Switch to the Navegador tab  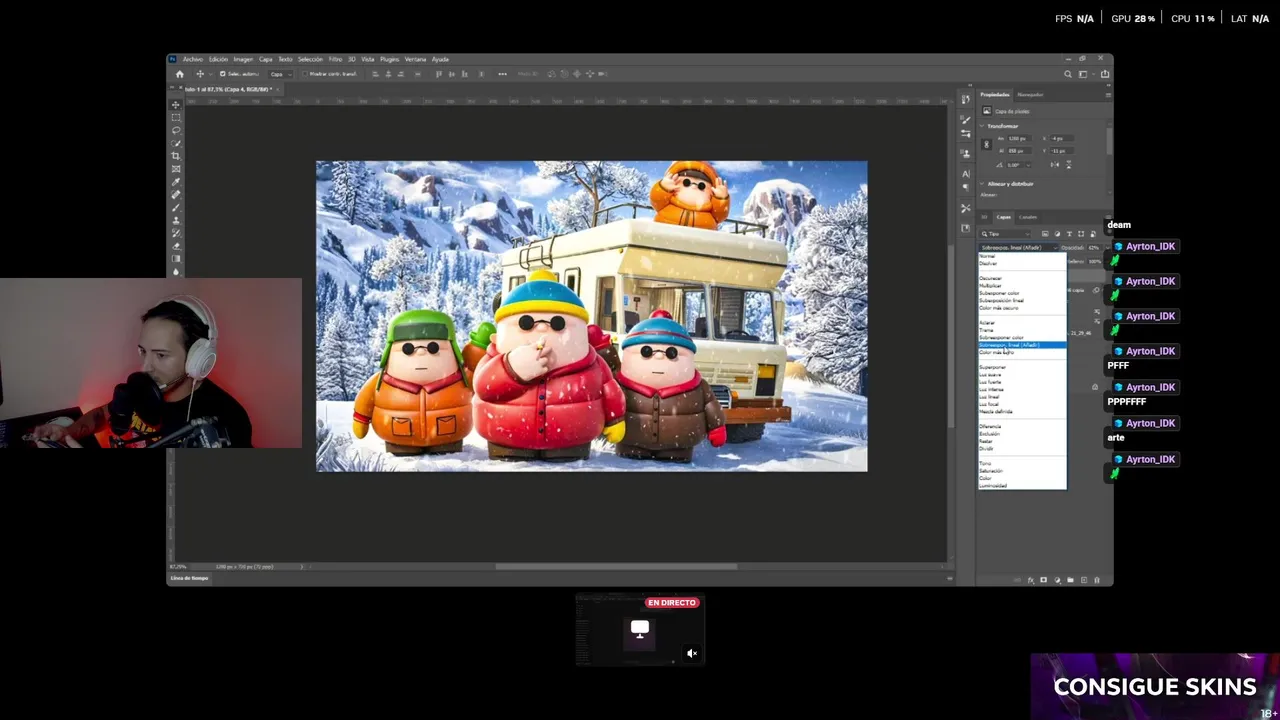pos(1030,94)
